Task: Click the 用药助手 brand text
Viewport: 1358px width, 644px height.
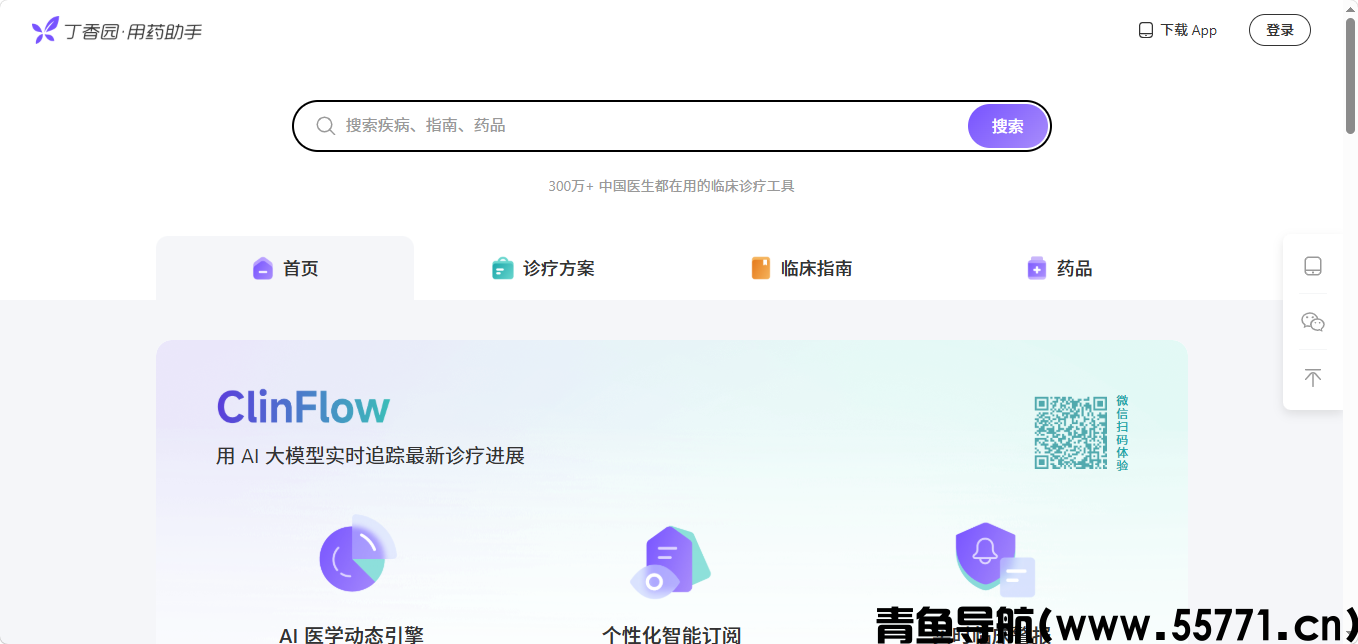Action: (x=165, y=32)
